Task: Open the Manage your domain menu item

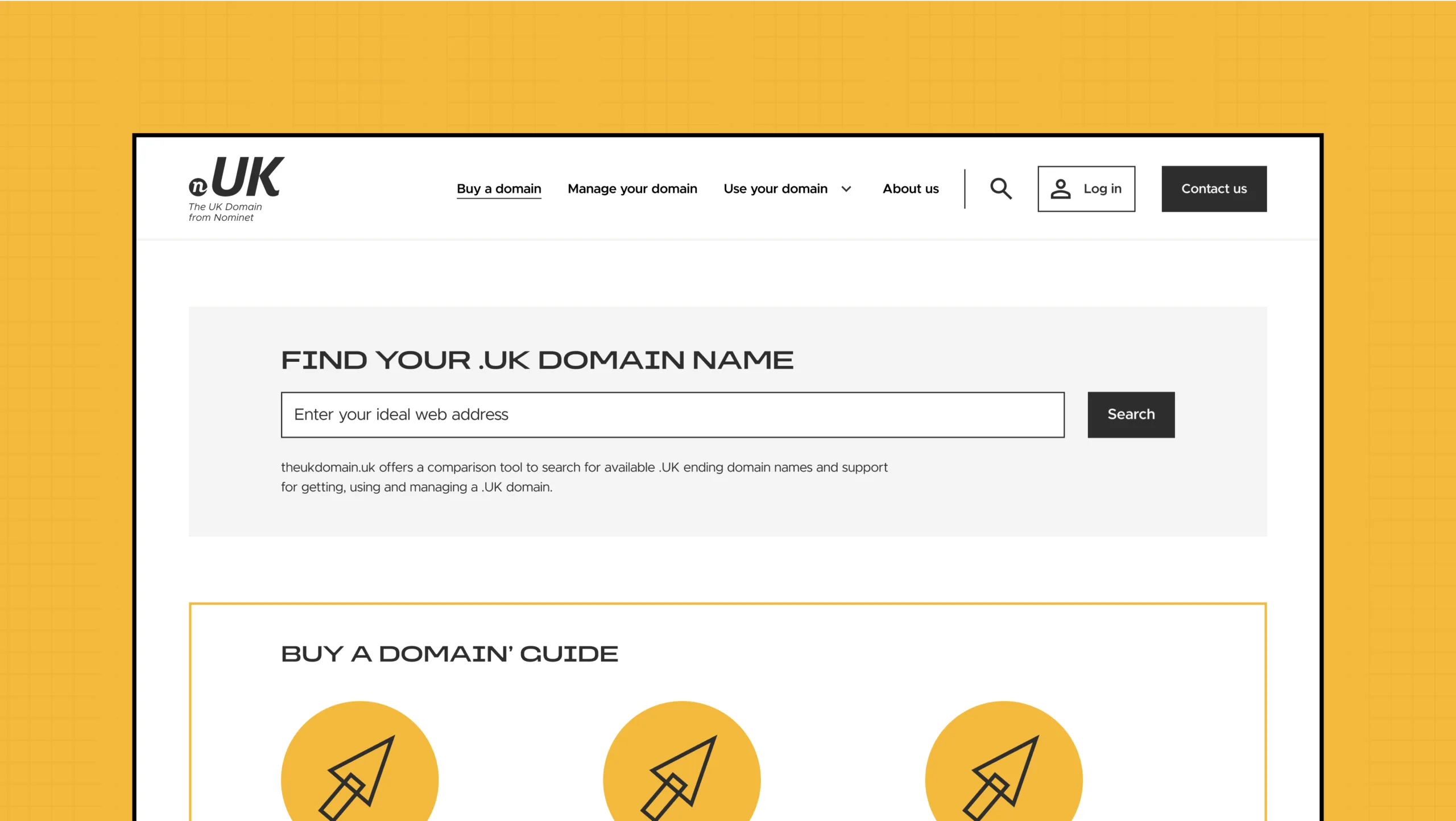Action: tap(632, 188)
